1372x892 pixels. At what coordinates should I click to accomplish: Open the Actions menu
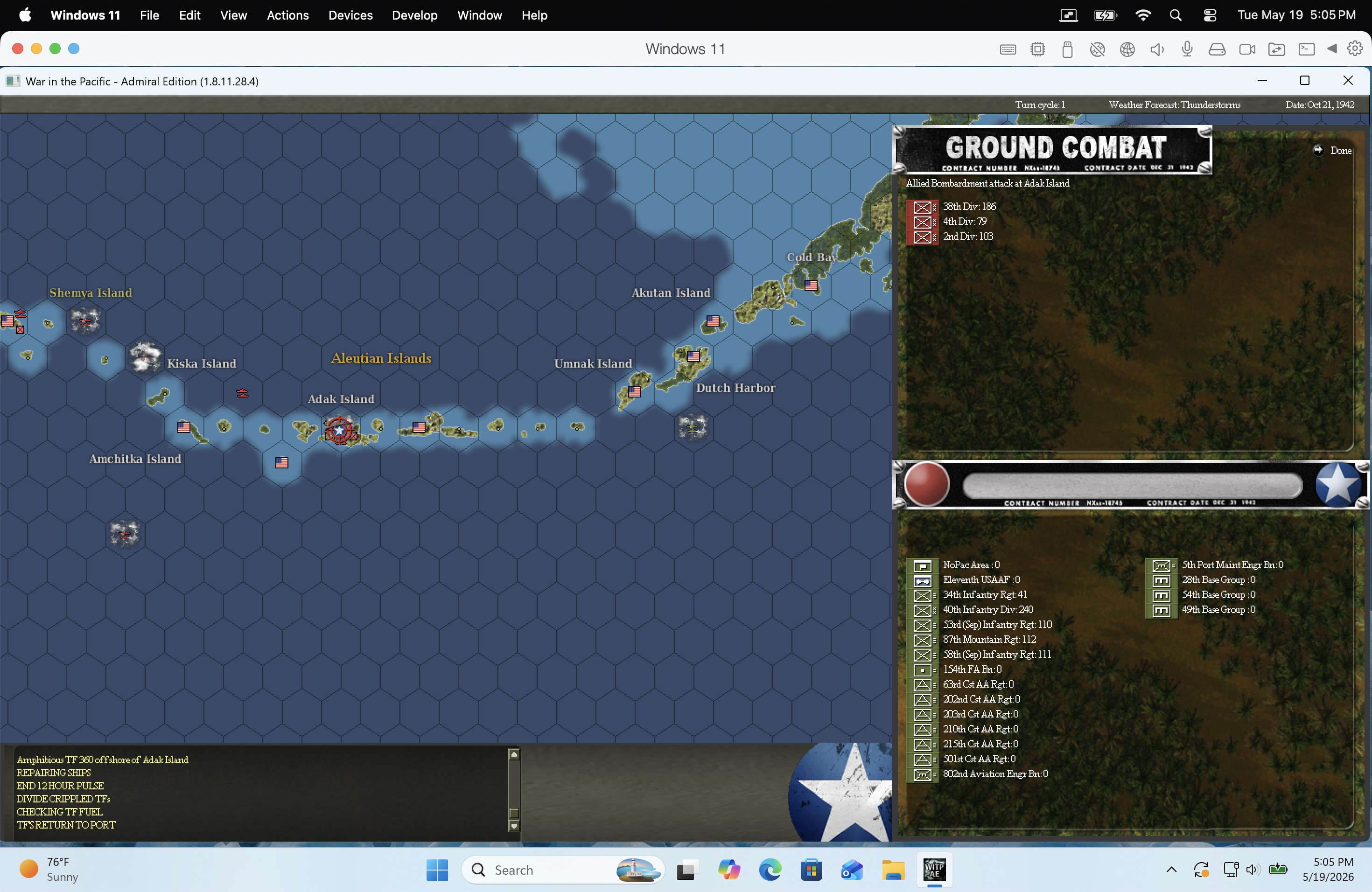pyautogui.click(x=287, y=15)
